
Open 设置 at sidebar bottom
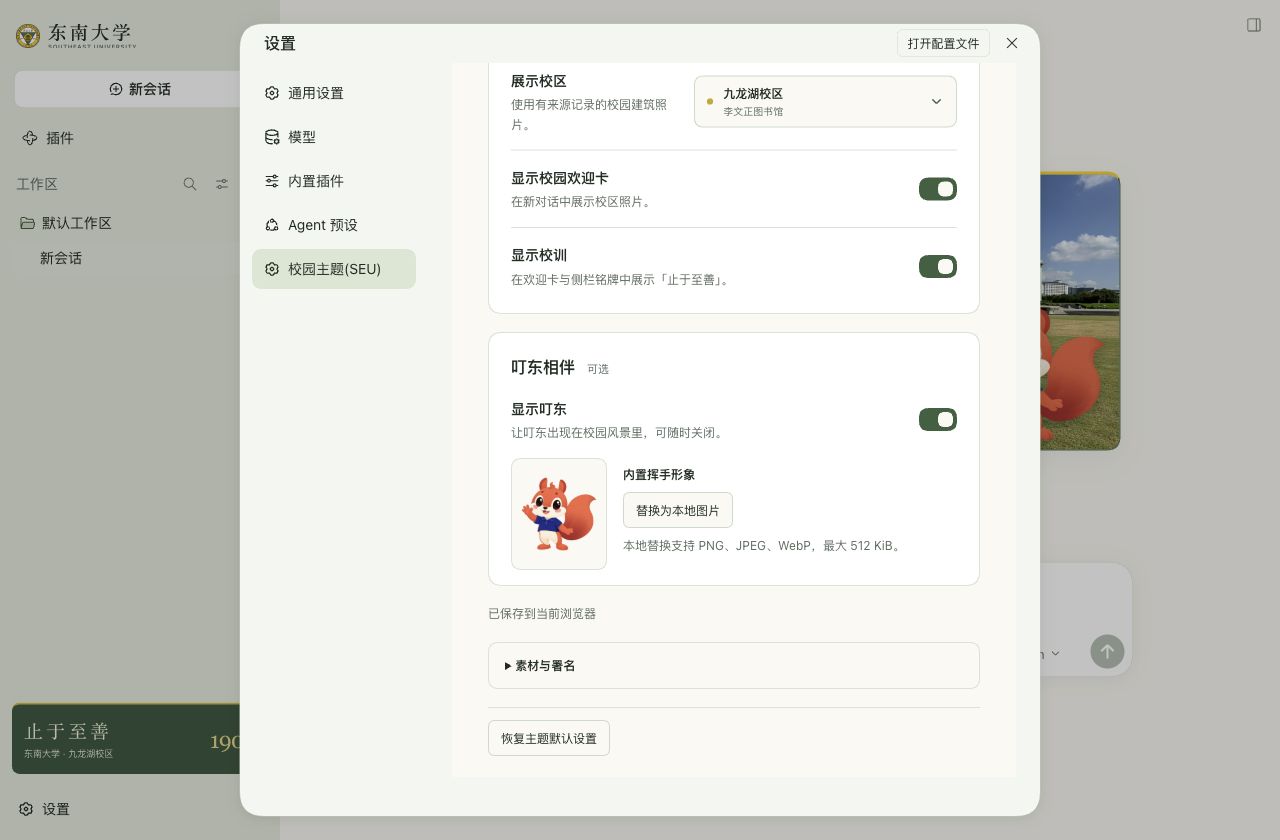(45, 809)
